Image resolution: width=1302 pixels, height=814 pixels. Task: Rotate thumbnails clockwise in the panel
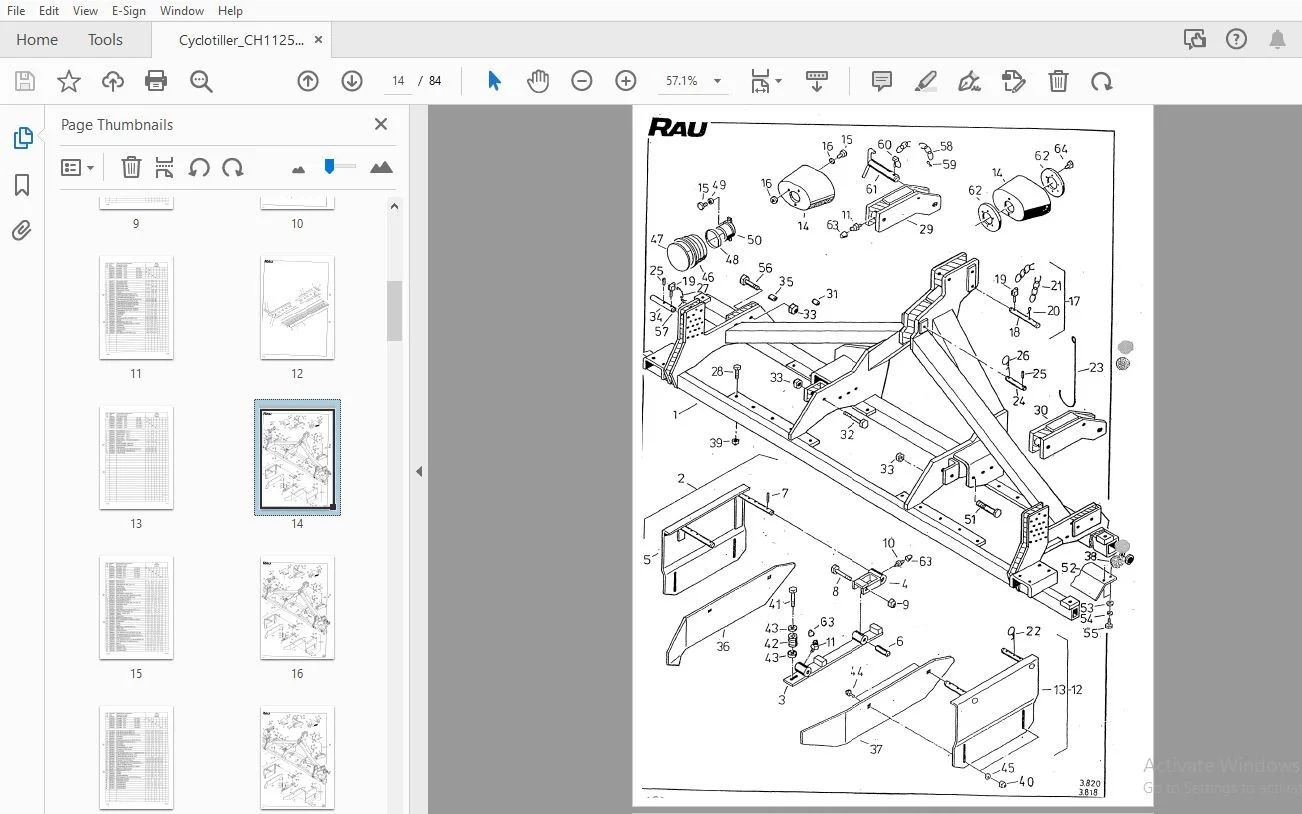tap(233, 167)
